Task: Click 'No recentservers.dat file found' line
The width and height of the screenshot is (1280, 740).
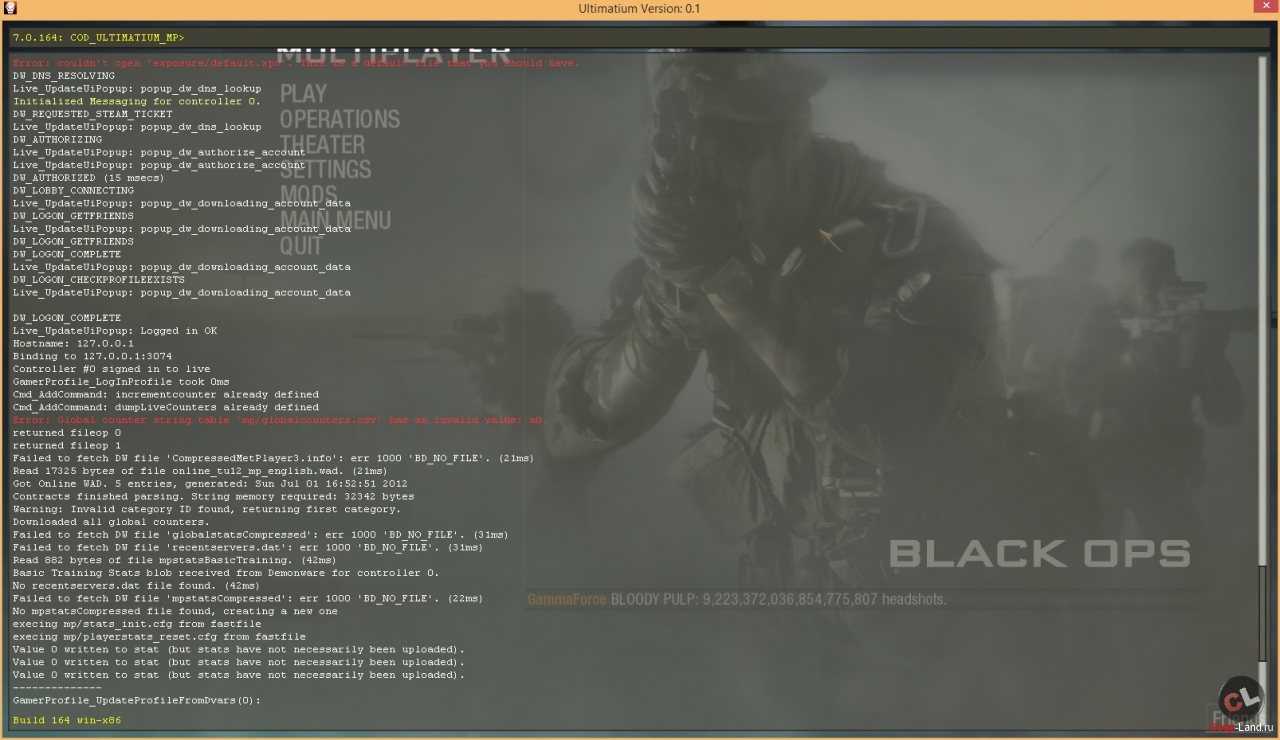Action: tap(137, 586)
